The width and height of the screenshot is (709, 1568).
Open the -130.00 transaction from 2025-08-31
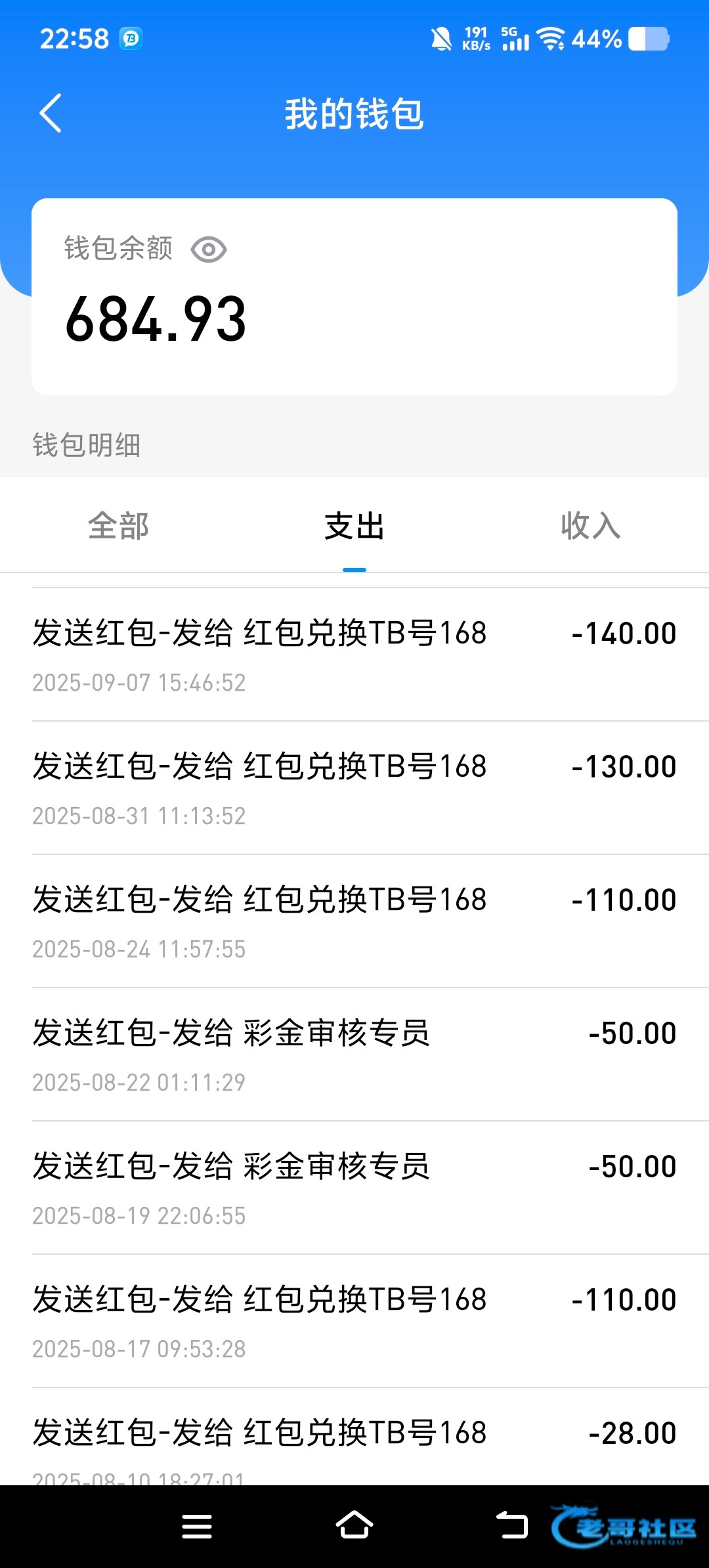click(x=354, y=788)
